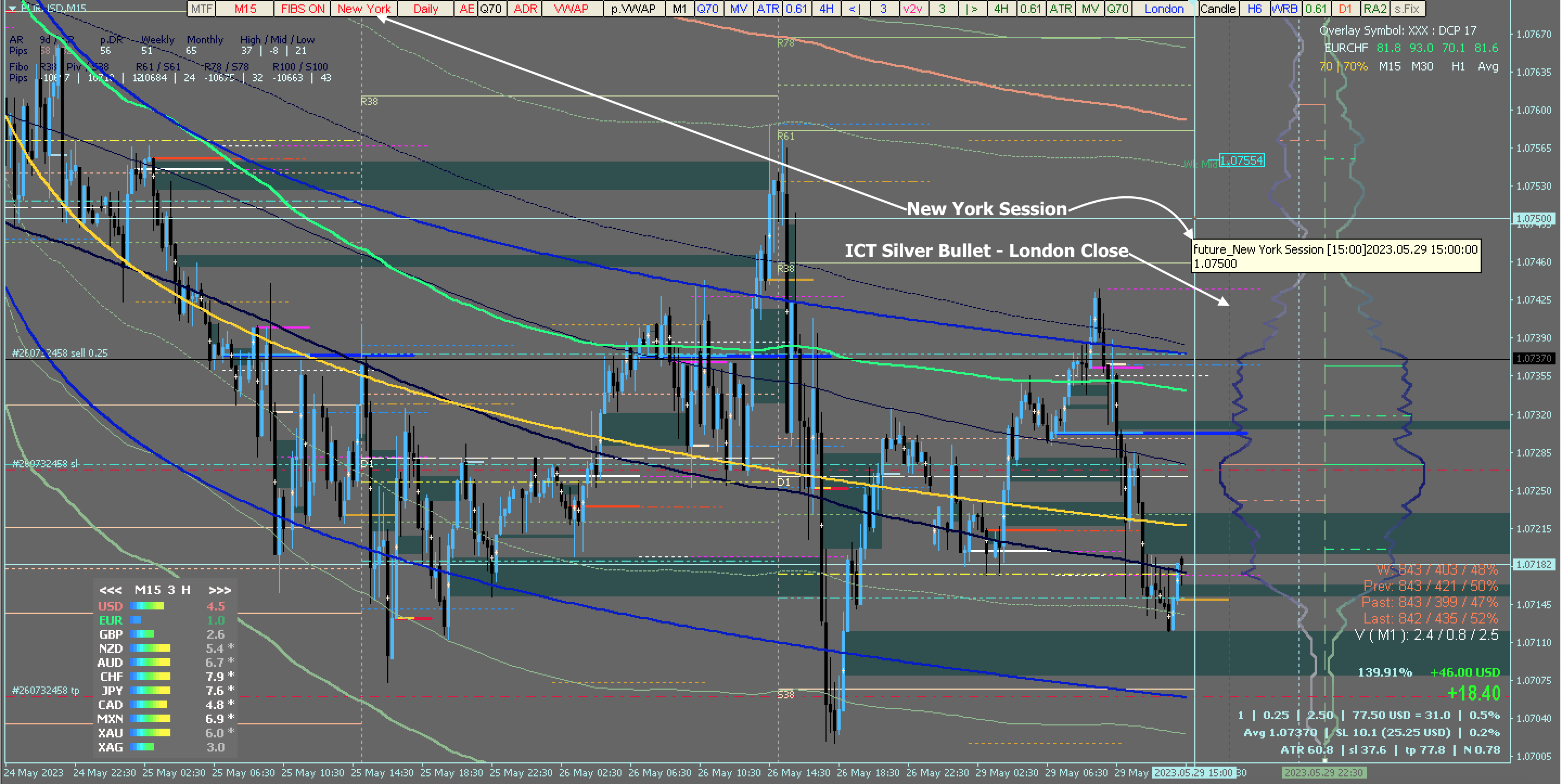Click the RA2 toolbar button
Viewport: 1562px width, 784px height.
pos(1375,9)
